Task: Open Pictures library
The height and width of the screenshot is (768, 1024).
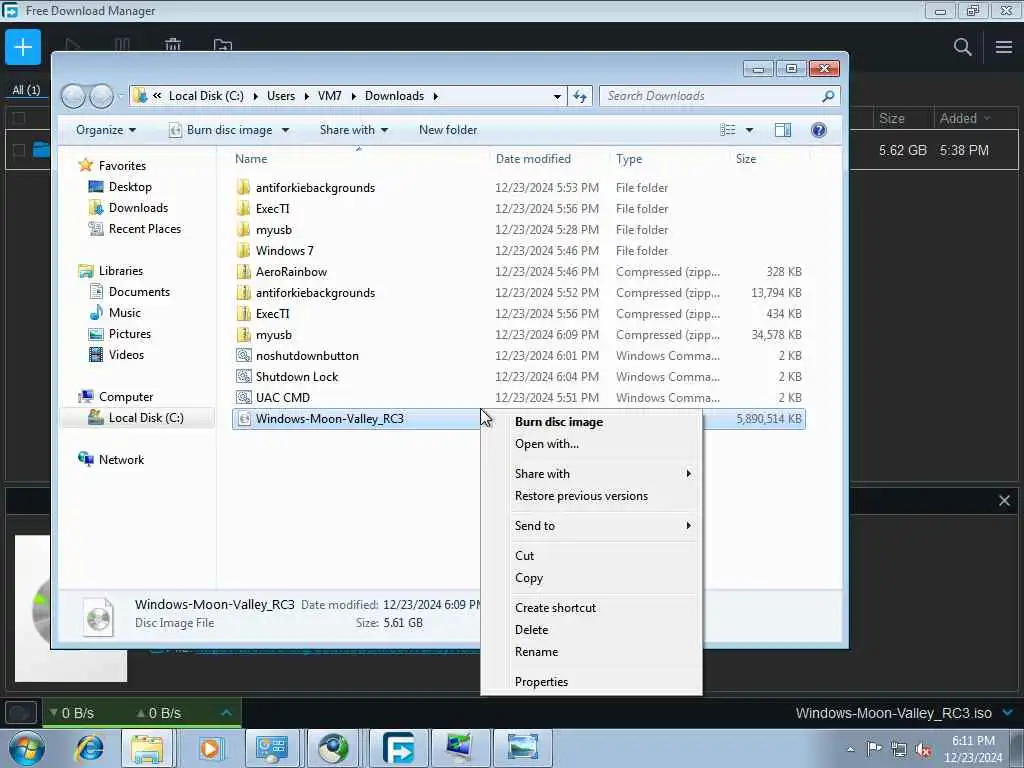Action: point(129,334)
